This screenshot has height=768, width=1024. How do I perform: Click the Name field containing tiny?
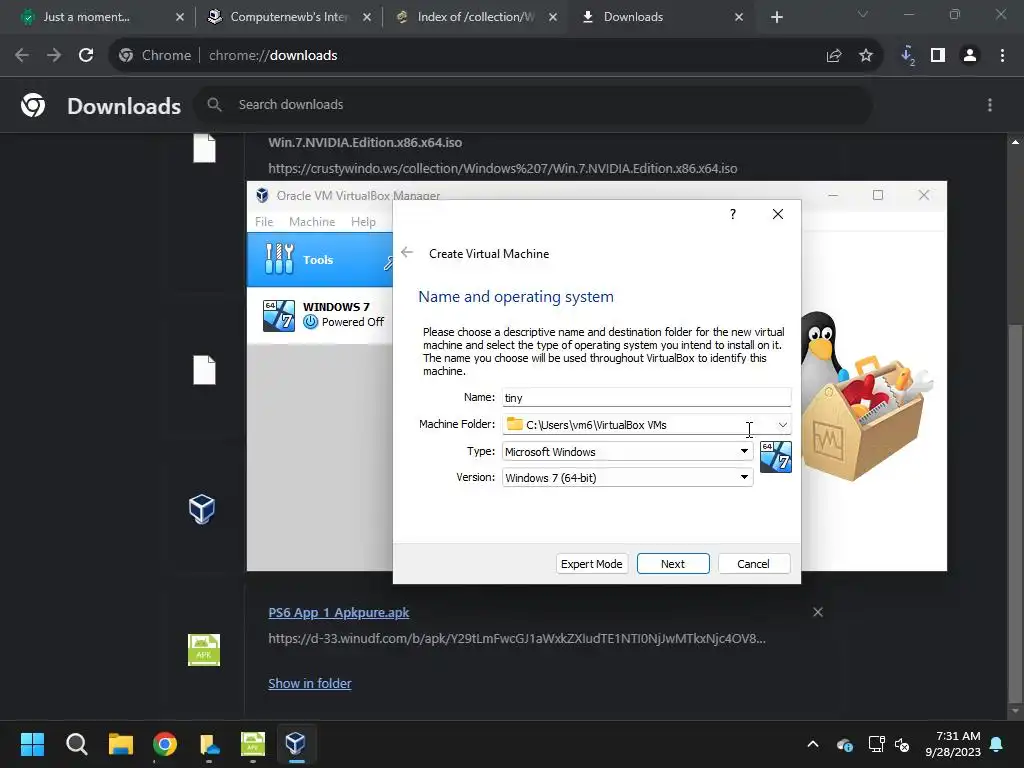647,398
